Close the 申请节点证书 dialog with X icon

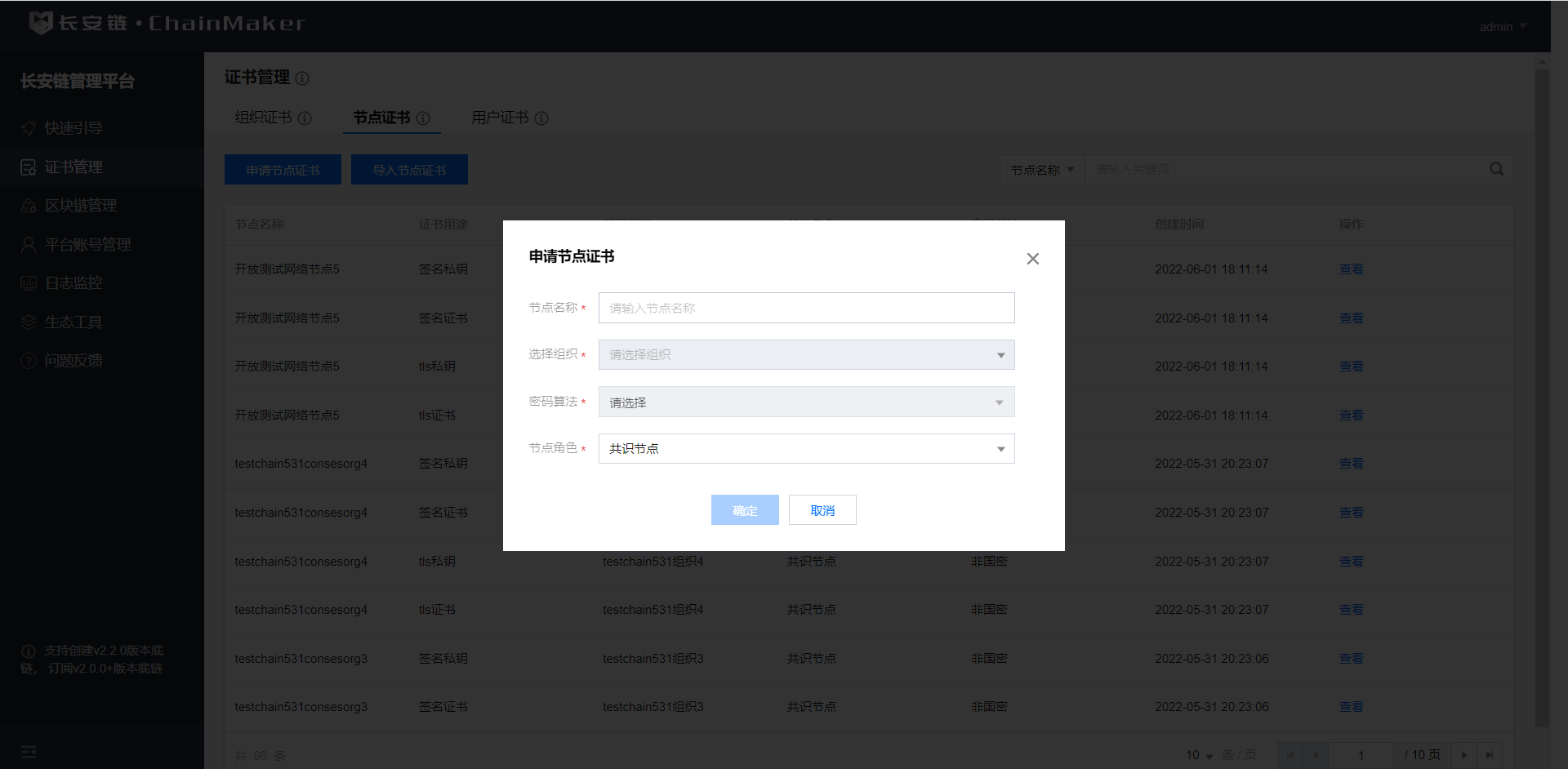click(1032, 259)
